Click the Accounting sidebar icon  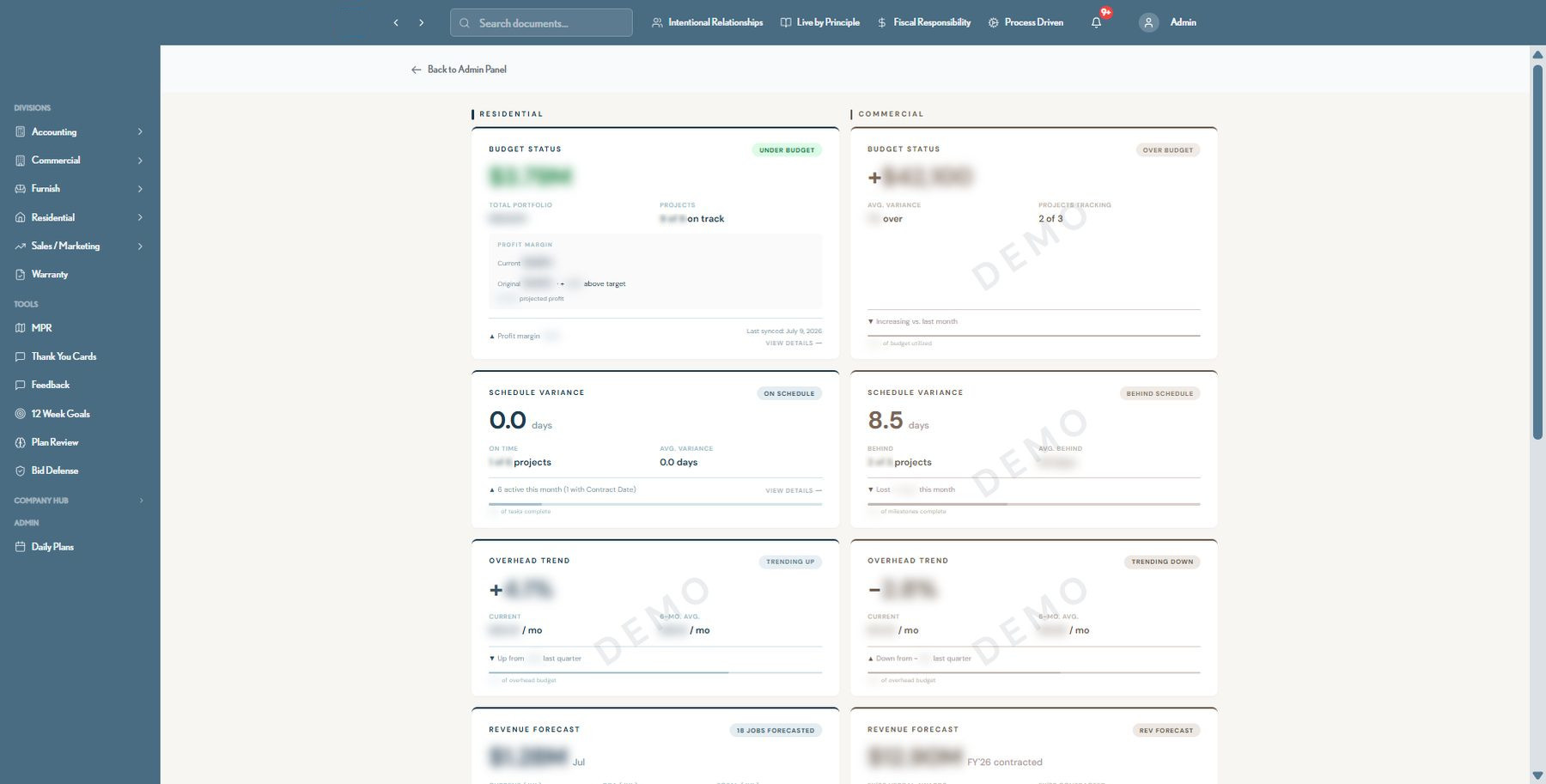point(21,132)
